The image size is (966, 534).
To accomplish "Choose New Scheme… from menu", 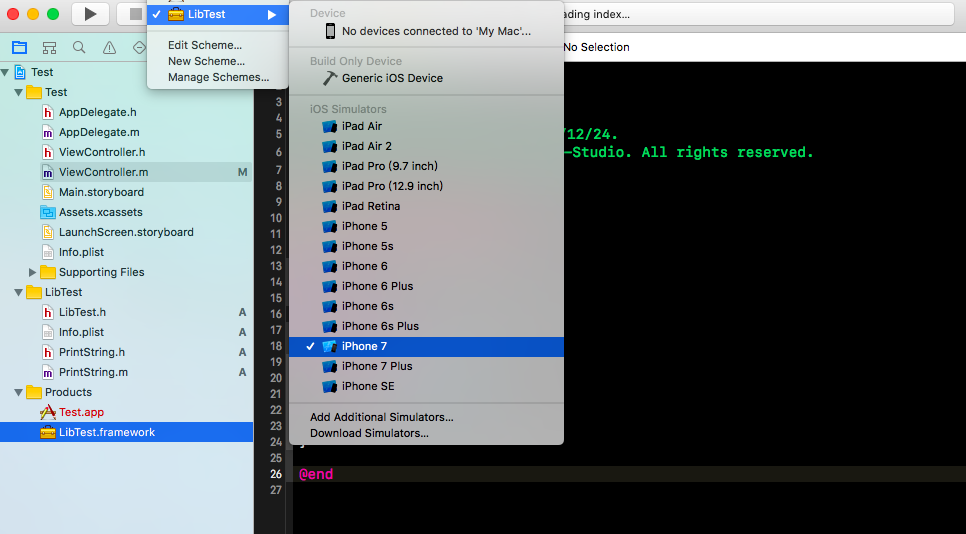I will pos(206,61).
